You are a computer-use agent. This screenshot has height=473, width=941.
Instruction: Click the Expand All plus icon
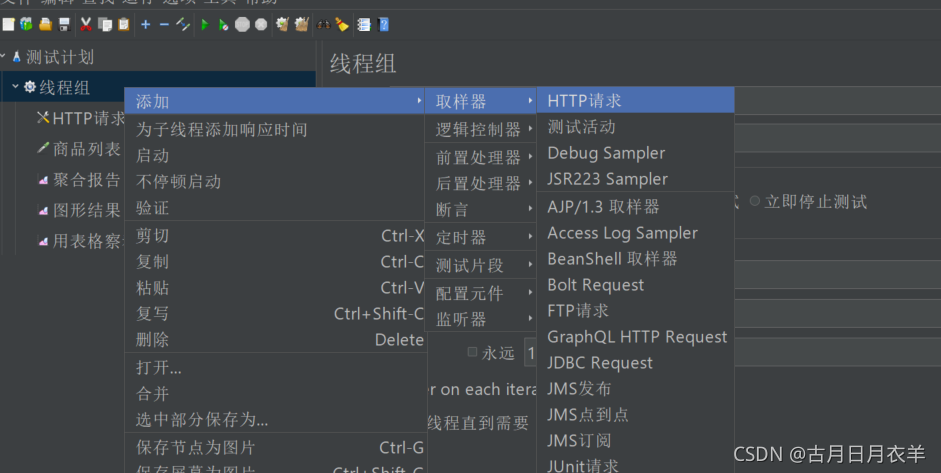(145, 25)
